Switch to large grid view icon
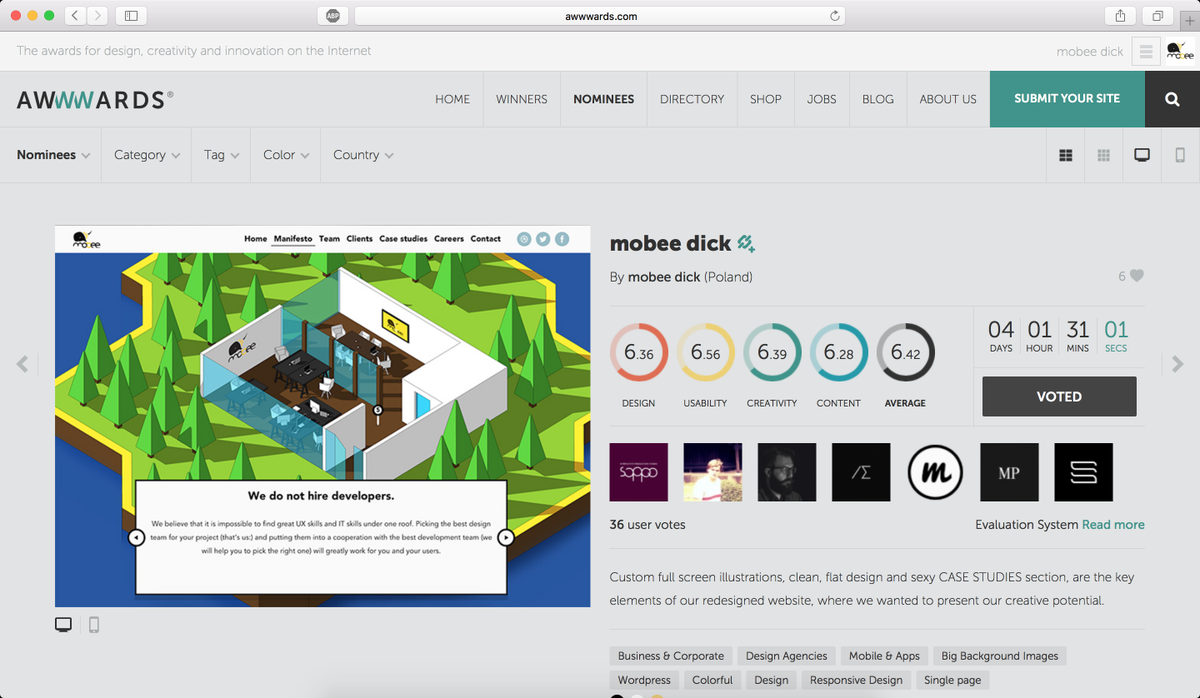 coord(1066,155)
